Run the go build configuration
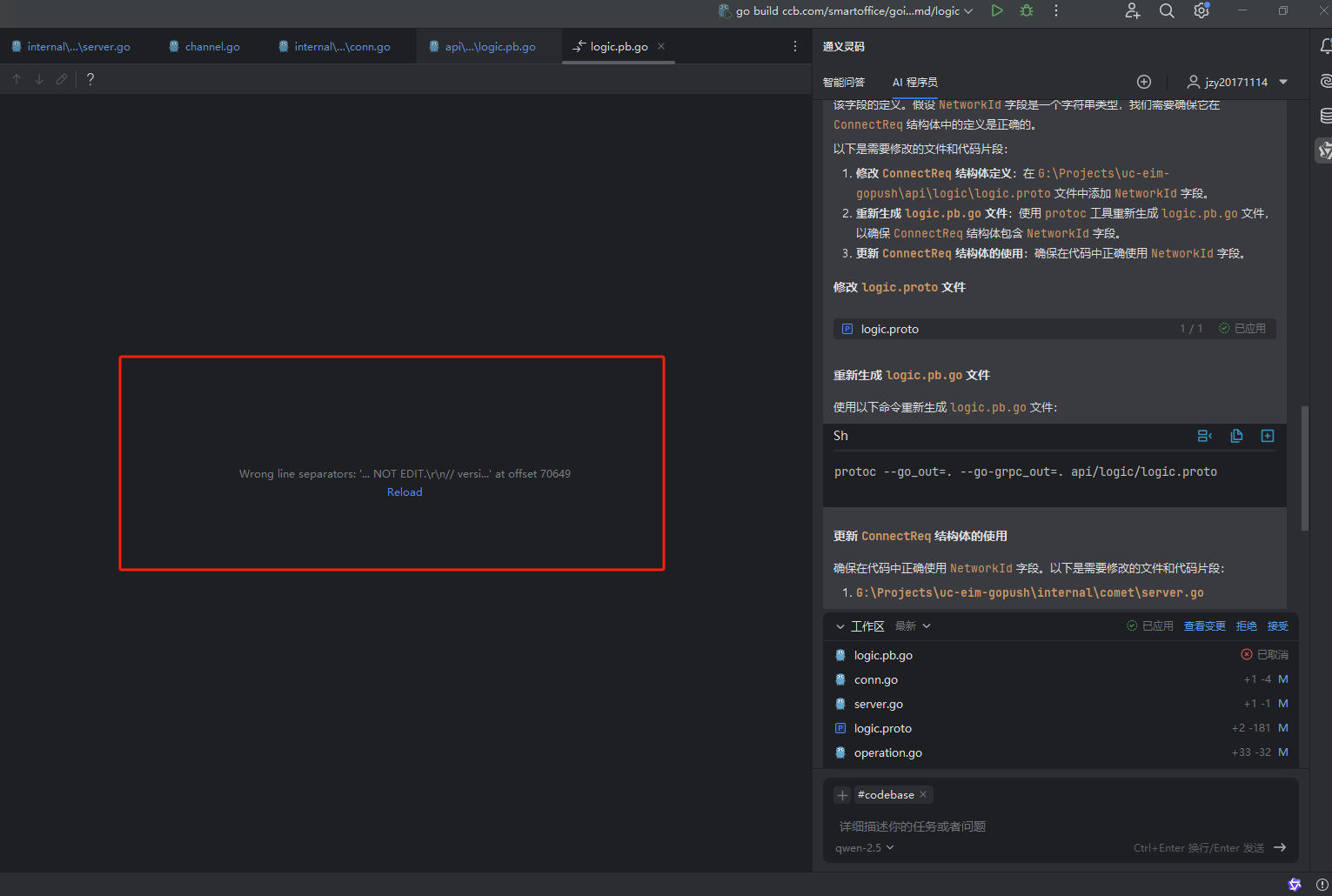The image size is (1332, 896). [997, 10]
